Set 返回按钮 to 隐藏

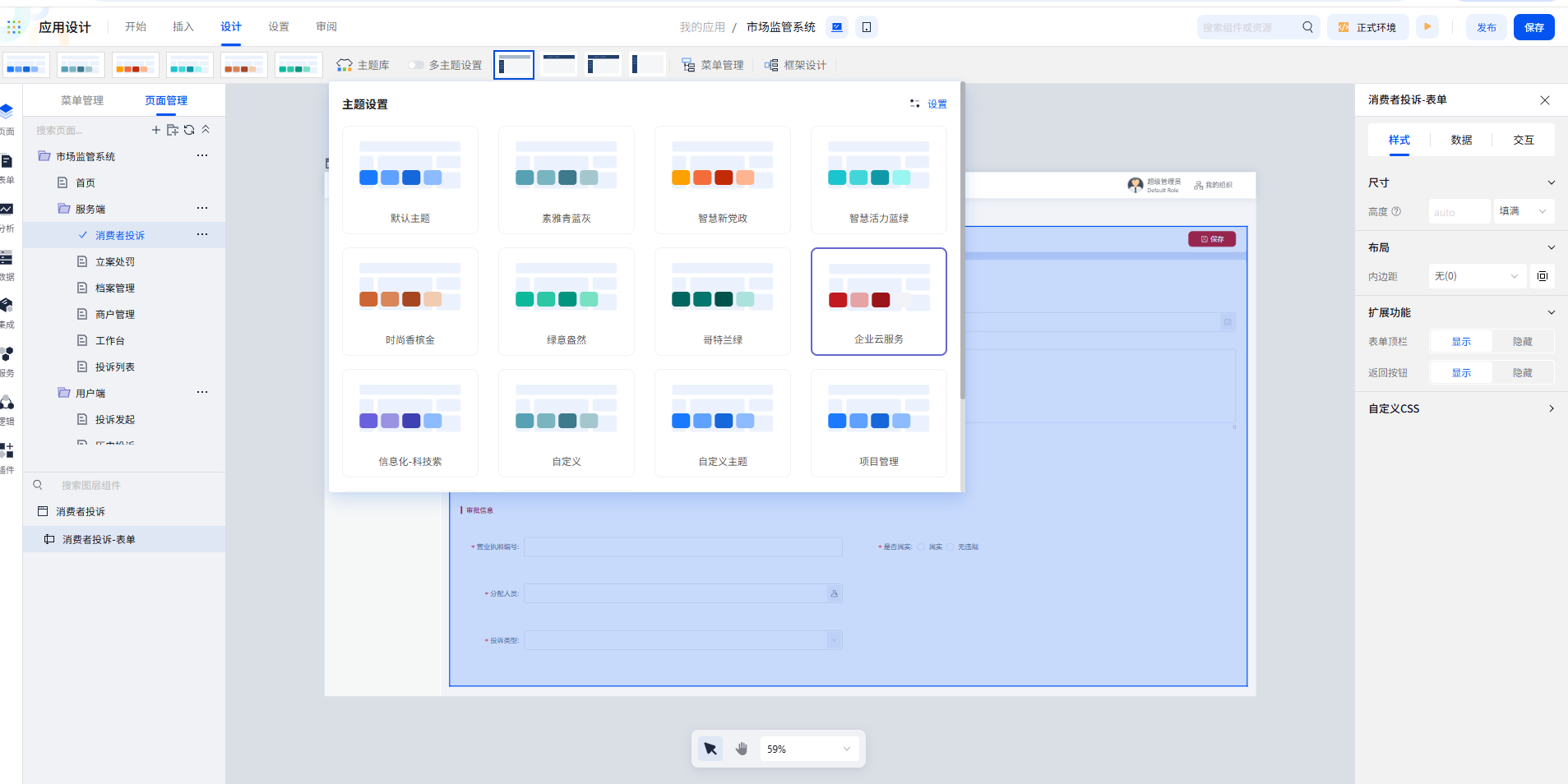coord(1523,373)
